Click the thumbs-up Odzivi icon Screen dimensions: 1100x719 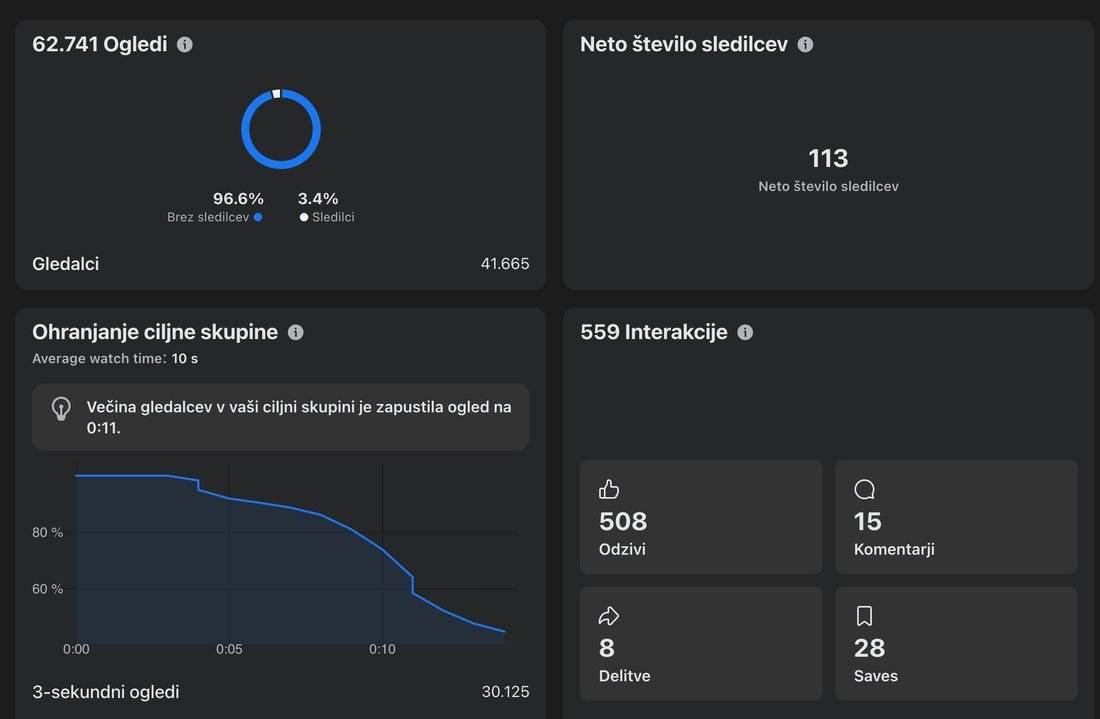[x=609, y=489]
